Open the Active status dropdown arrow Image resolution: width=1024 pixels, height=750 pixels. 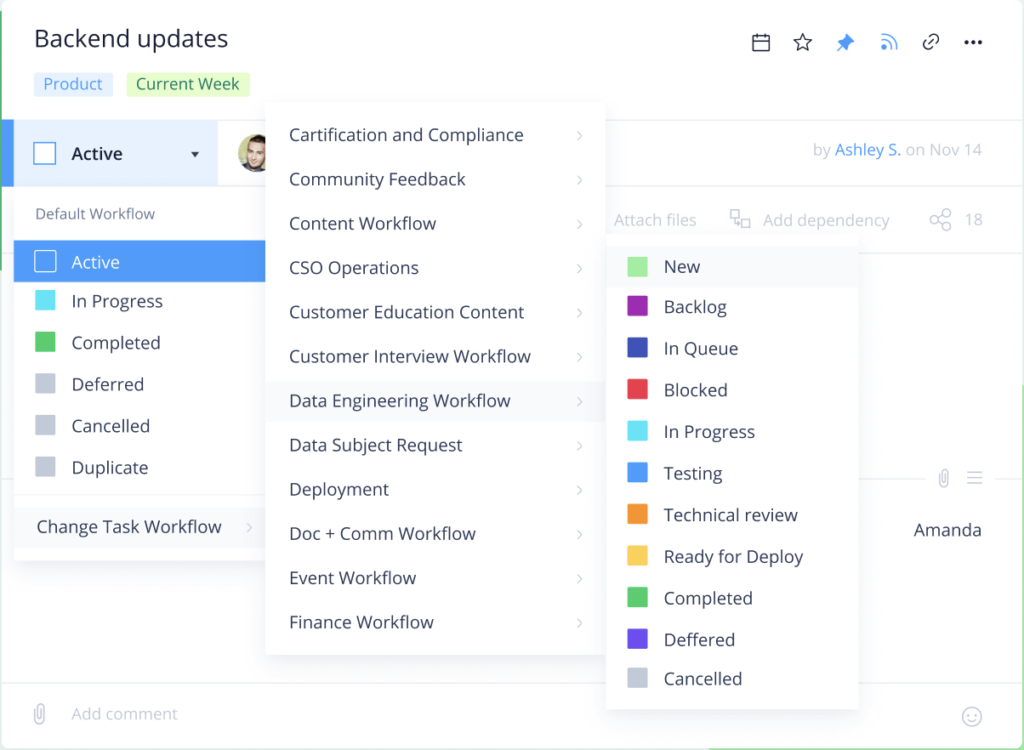coord(196,153)
